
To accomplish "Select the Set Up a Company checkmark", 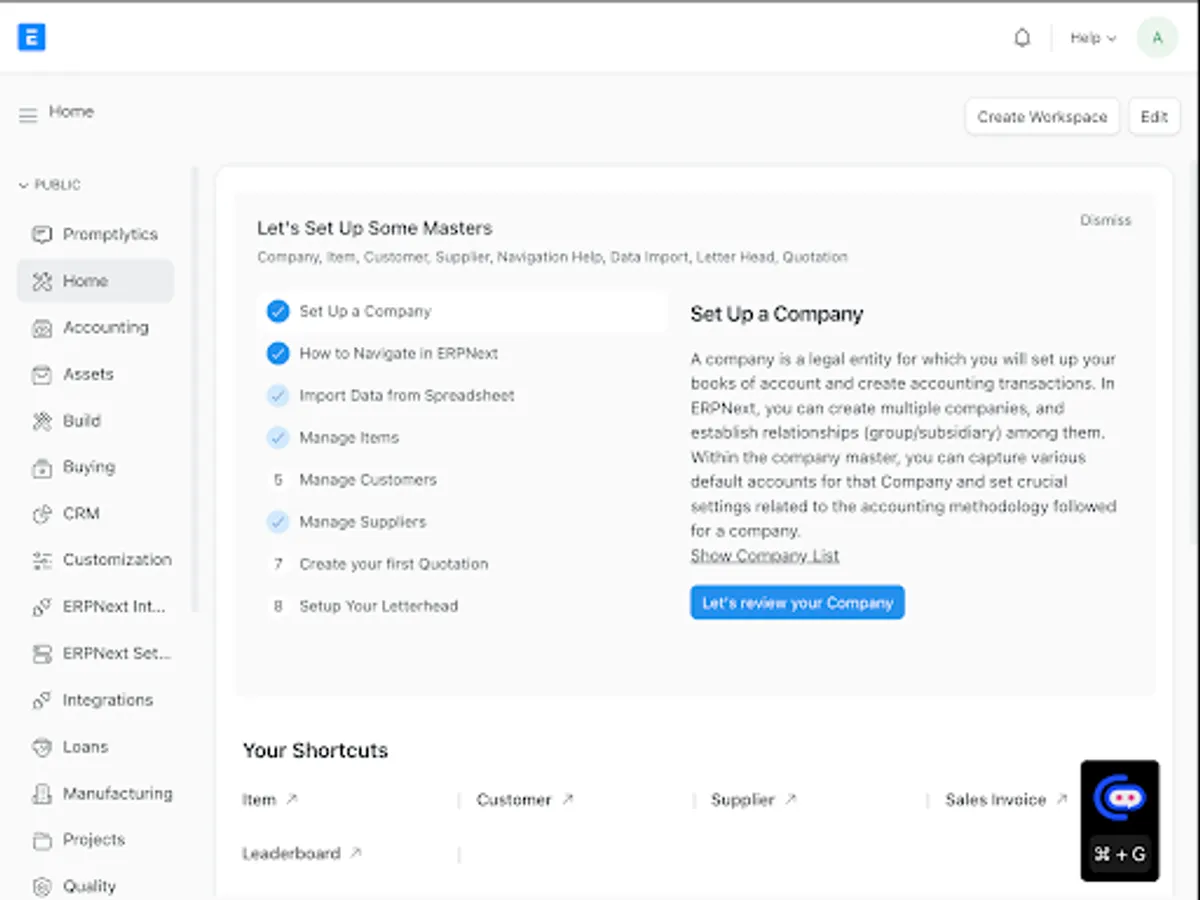I will 278,312.
